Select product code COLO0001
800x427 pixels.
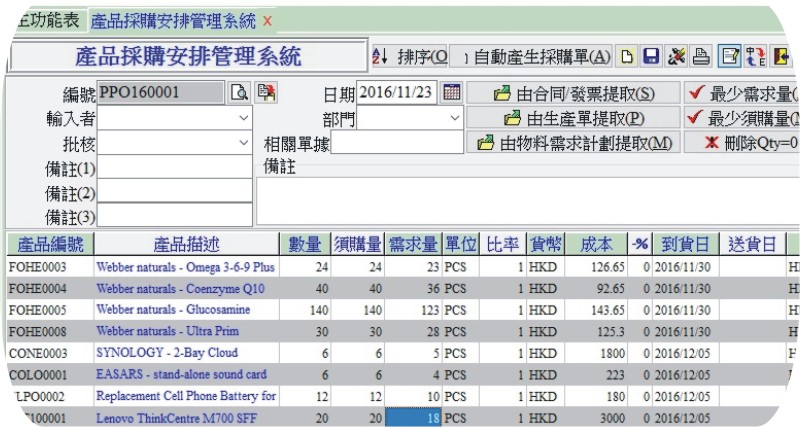pyautogui.click(x=38, y=375)
